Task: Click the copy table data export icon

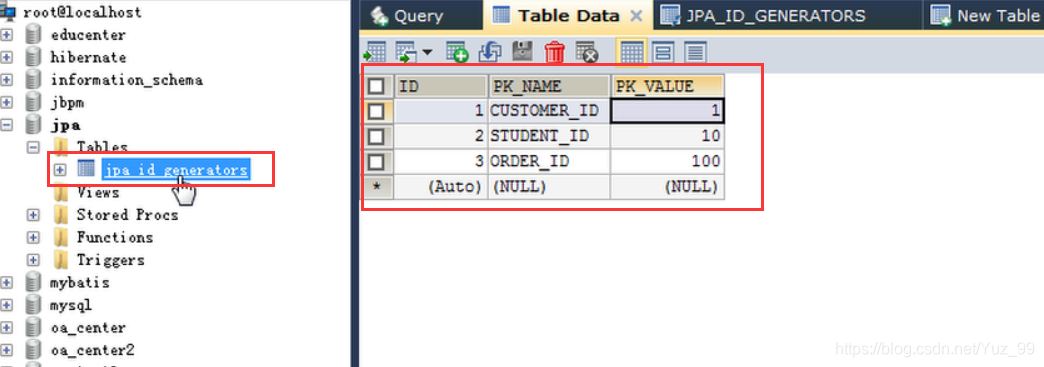Action: click(405, 52)
